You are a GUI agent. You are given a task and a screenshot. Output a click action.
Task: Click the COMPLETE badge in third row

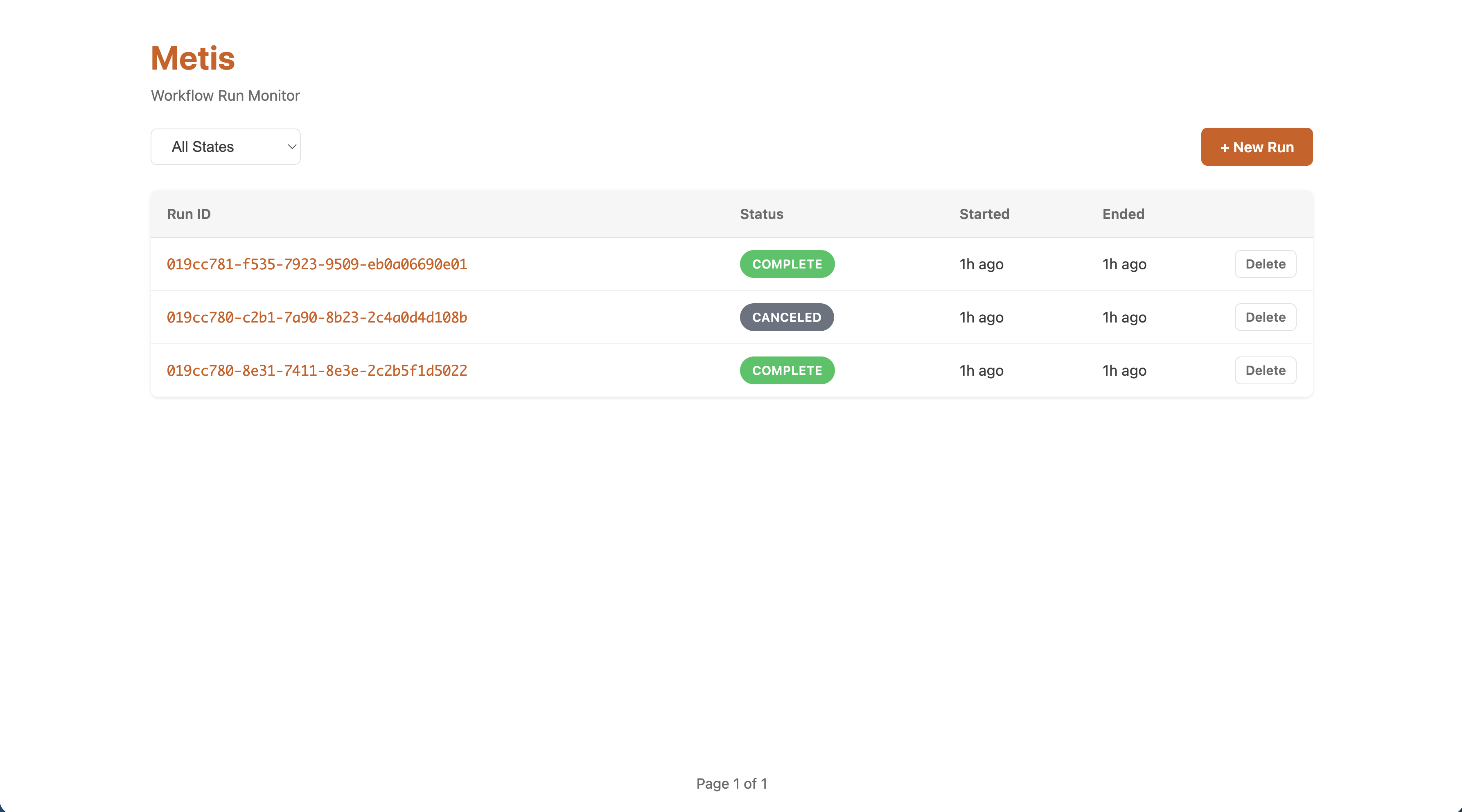(787, 371)
